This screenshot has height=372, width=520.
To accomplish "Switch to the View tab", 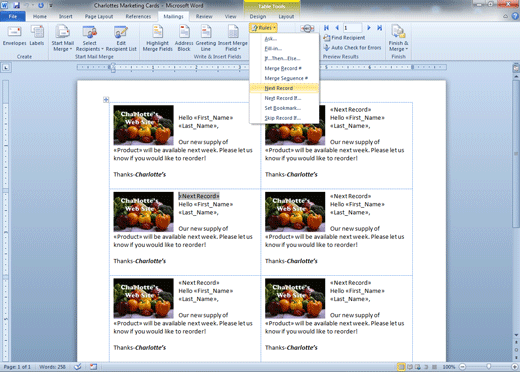I will pos(230,16).
